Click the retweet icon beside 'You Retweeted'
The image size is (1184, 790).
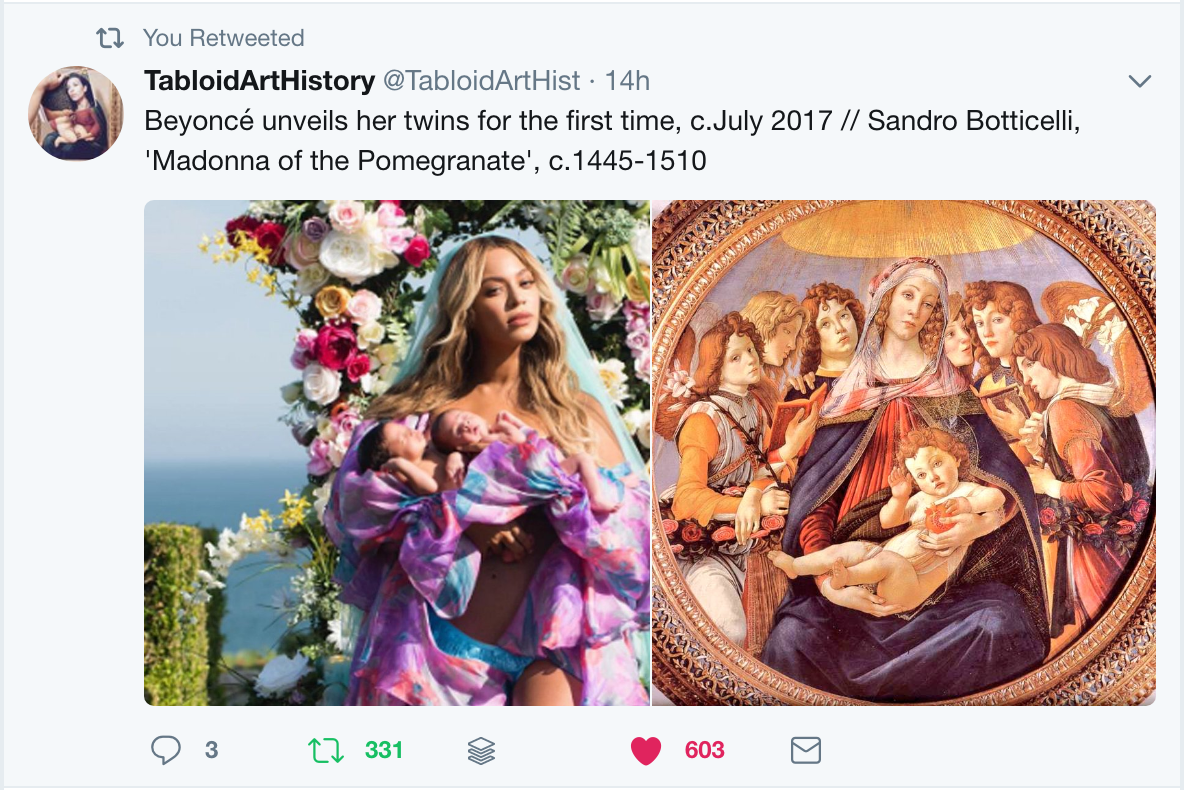[x=109, y=38]
